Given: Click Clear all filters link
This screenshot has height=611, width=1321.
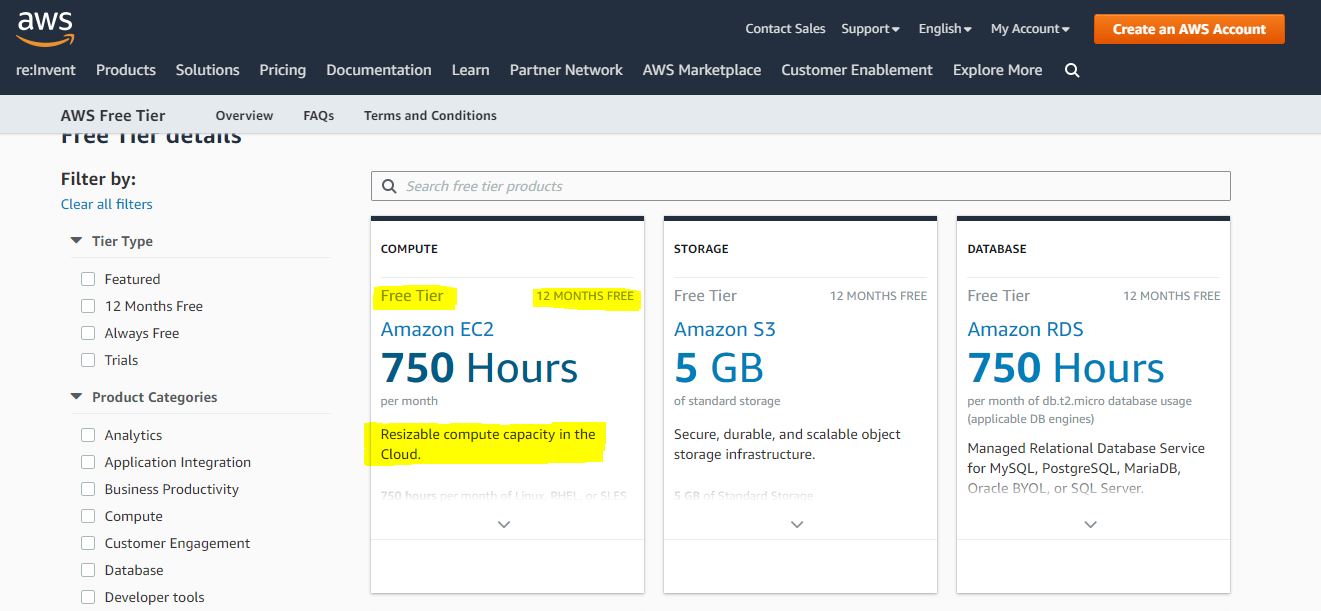Looking at the screenshot, I should 107,204.
